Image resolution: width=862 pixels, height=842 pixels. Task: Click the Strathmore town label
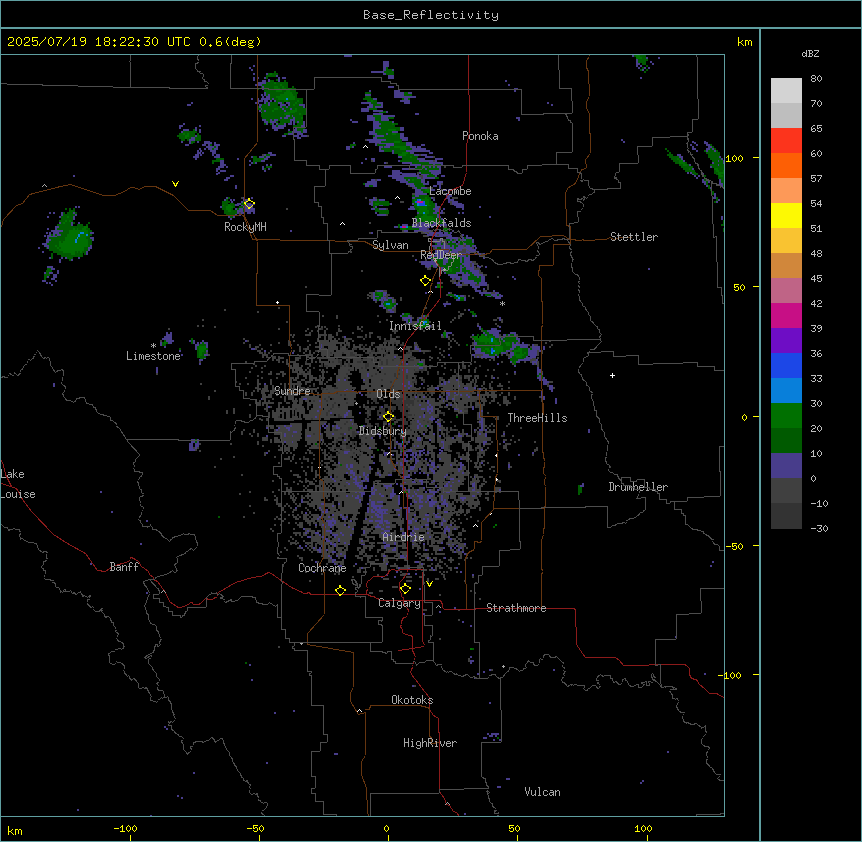pos(516,608)
